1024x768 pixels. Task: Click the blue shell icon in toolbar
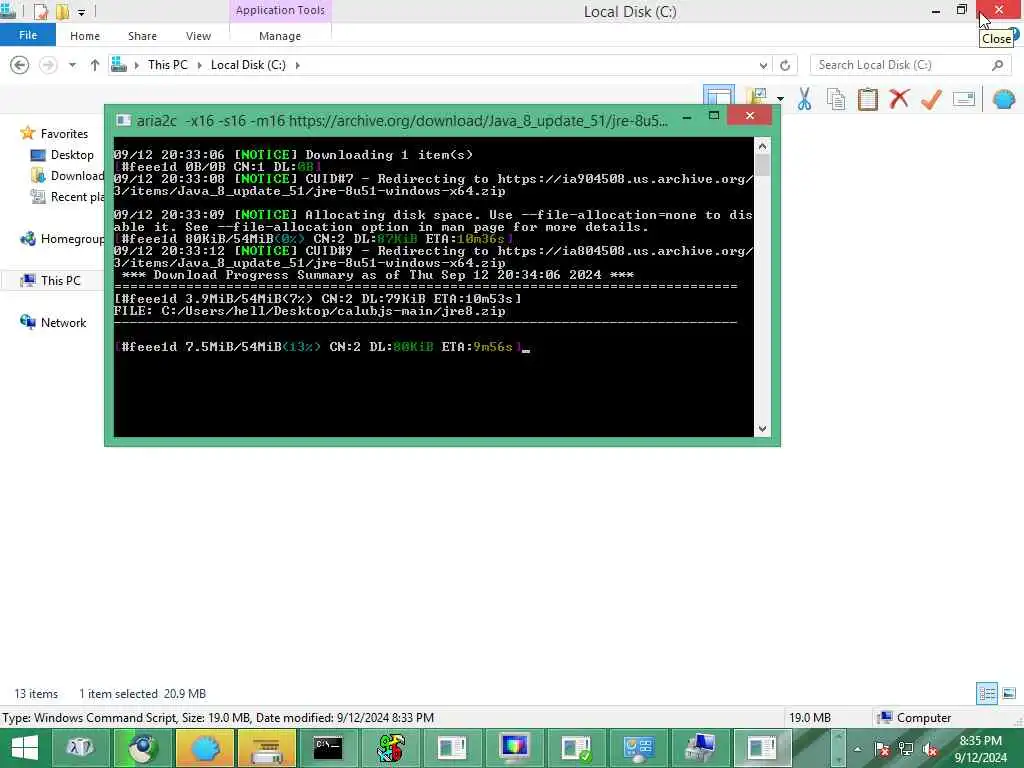pos(1004,99)
